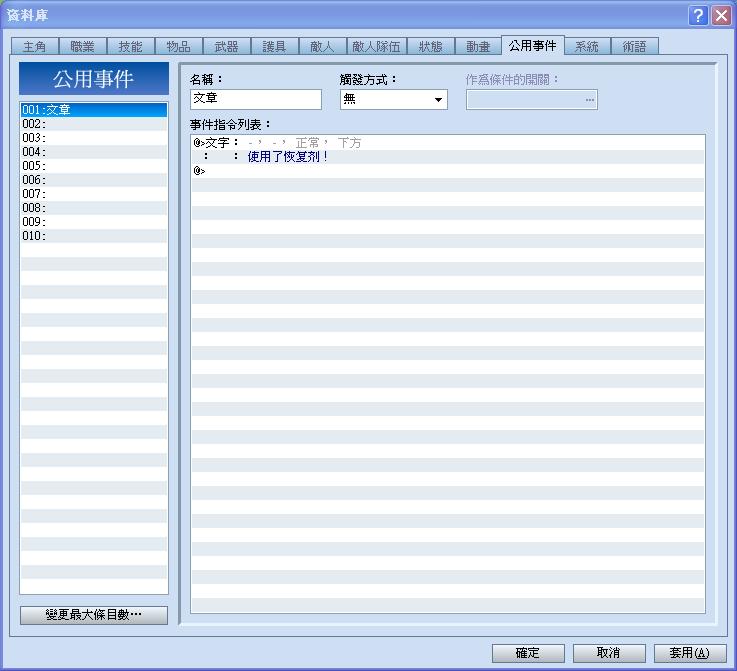Choose event row 006:

94,179
